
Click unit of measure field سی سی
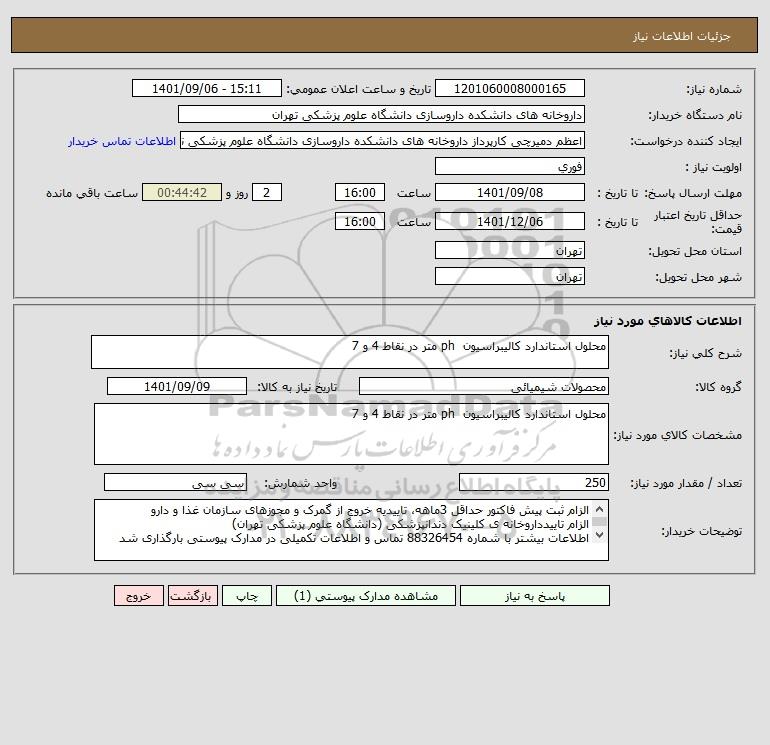(175, 482)
